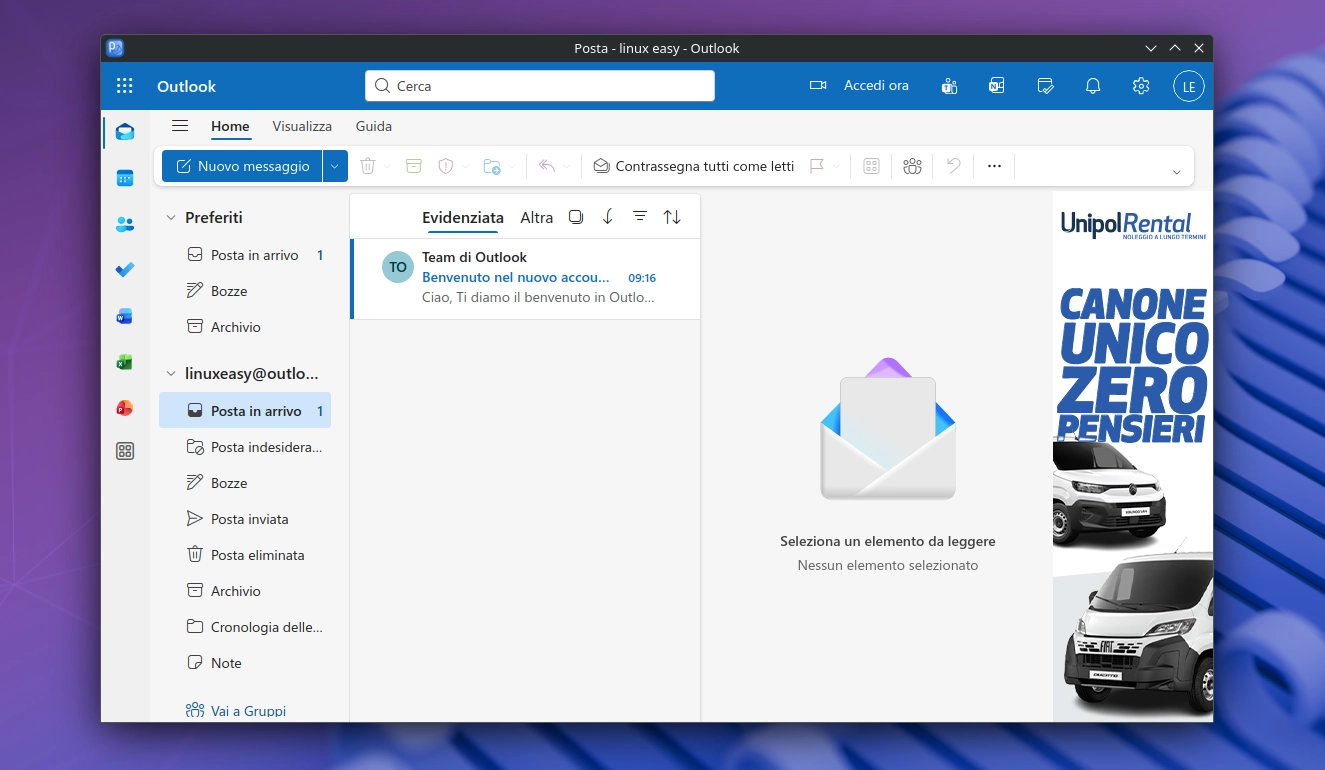Toggle the hamburger menu to collapse folder pane
The height and width of the screenshot is (770, 1325).
180,126
